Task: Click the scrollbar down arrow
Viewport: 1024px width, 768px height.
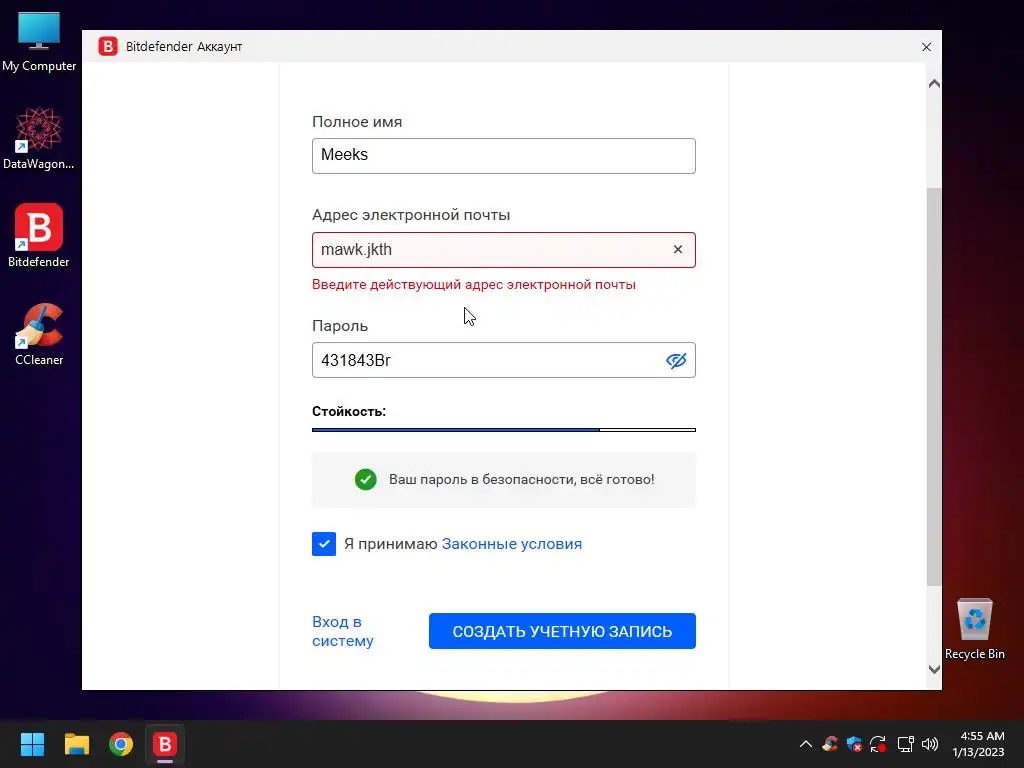Action: click(x=934, y=669)
